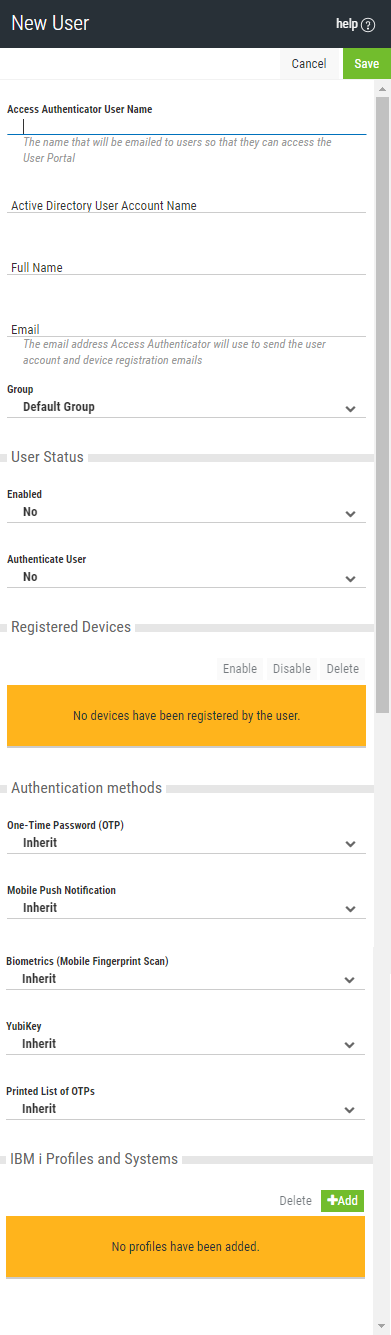Save the new user

367,63
